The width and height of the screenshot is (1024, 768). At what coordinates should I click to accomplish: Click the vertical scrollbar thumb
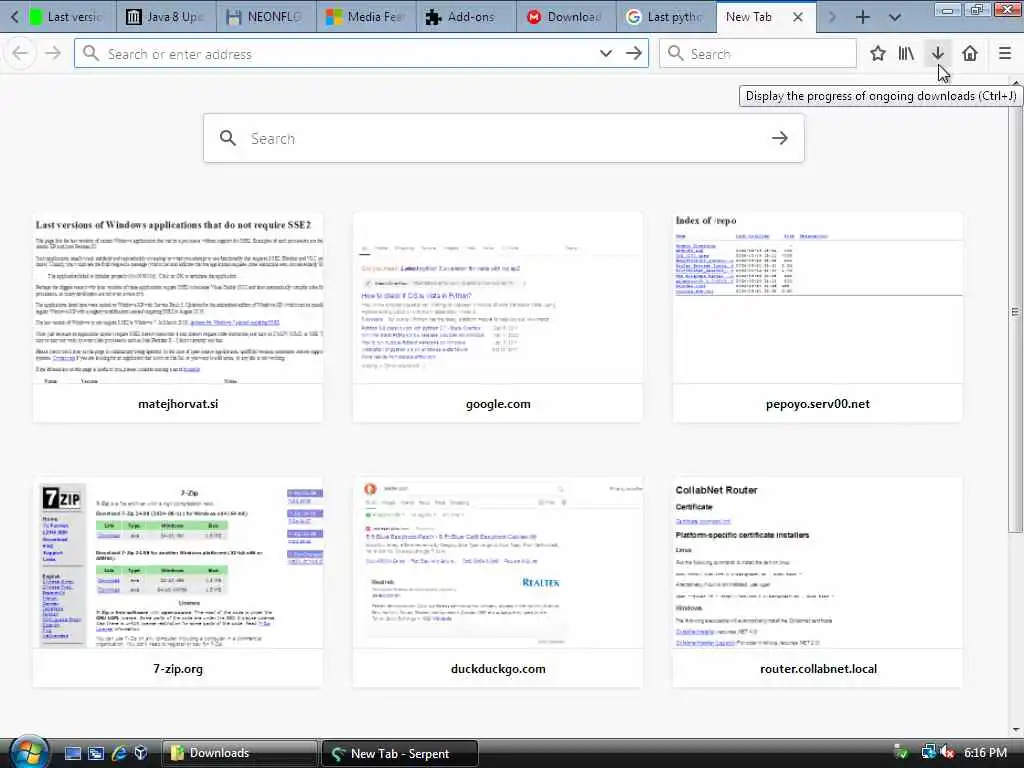(x=1015, y=311)
